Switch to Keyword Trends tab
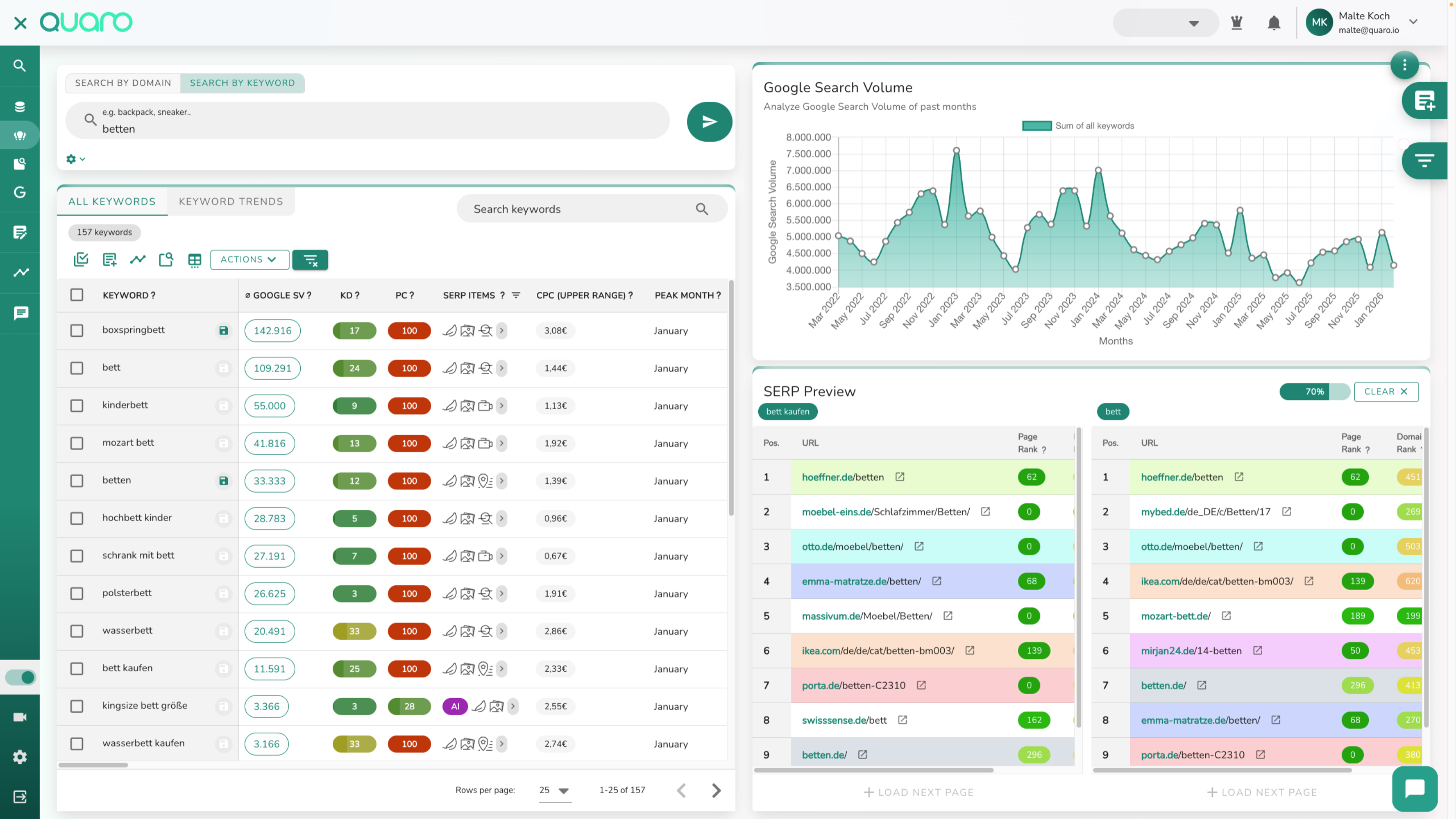The width and height of the screenshot is (1456, 819). 230,201
